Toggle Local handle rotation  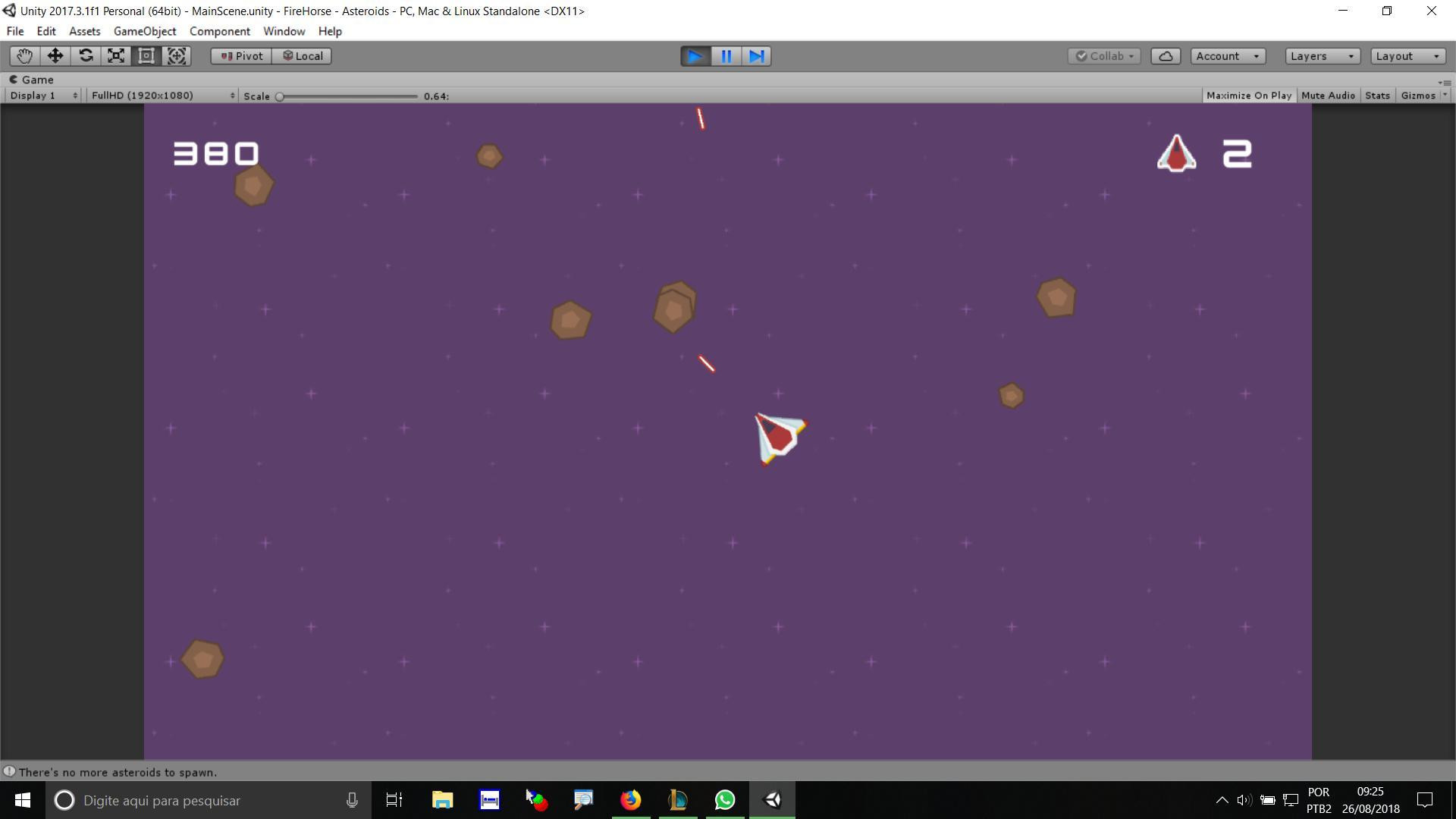302,56
